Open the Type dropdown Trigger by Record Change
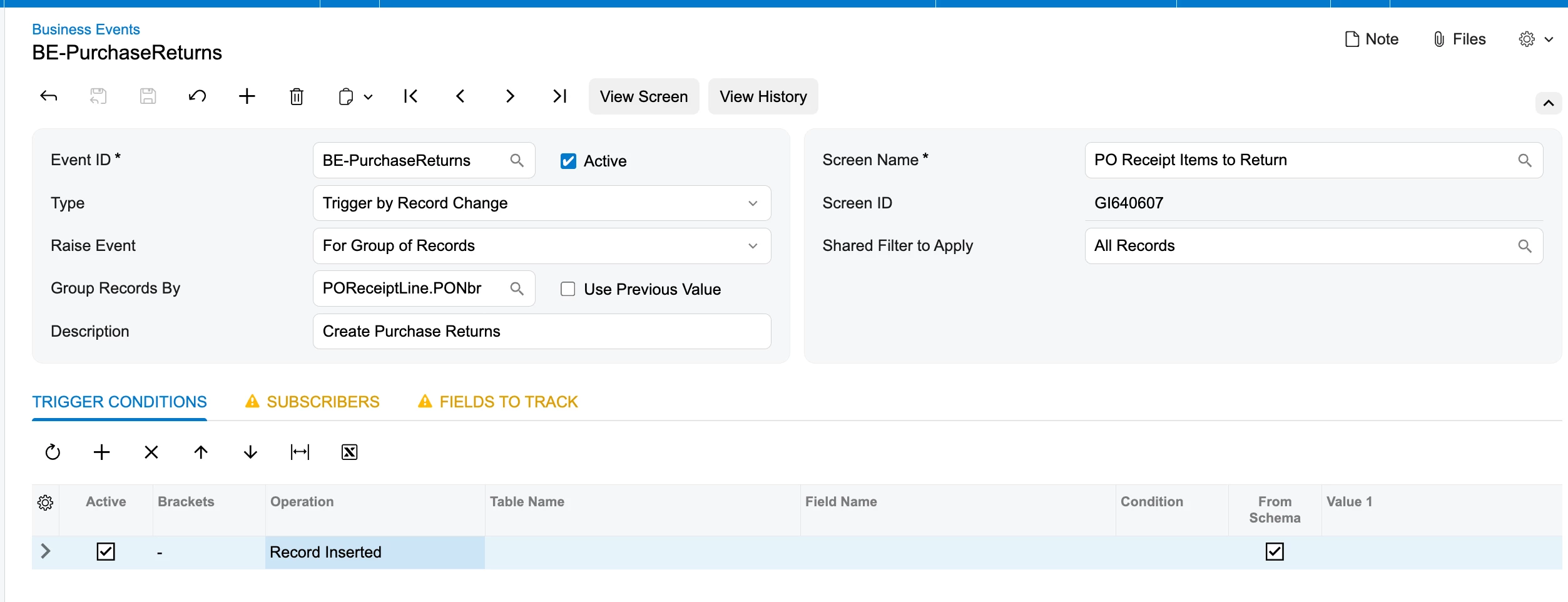Screen dimensions: 1568x602 542,203
